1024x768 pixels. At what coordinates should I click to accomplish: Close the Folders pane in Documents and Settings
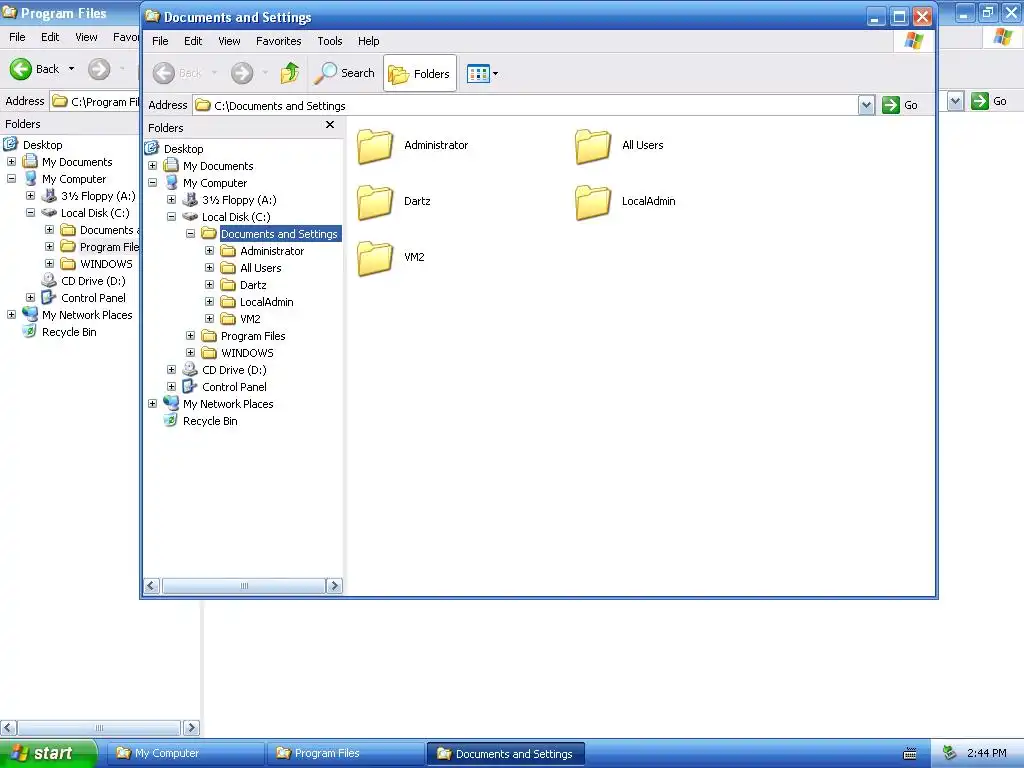330,125
